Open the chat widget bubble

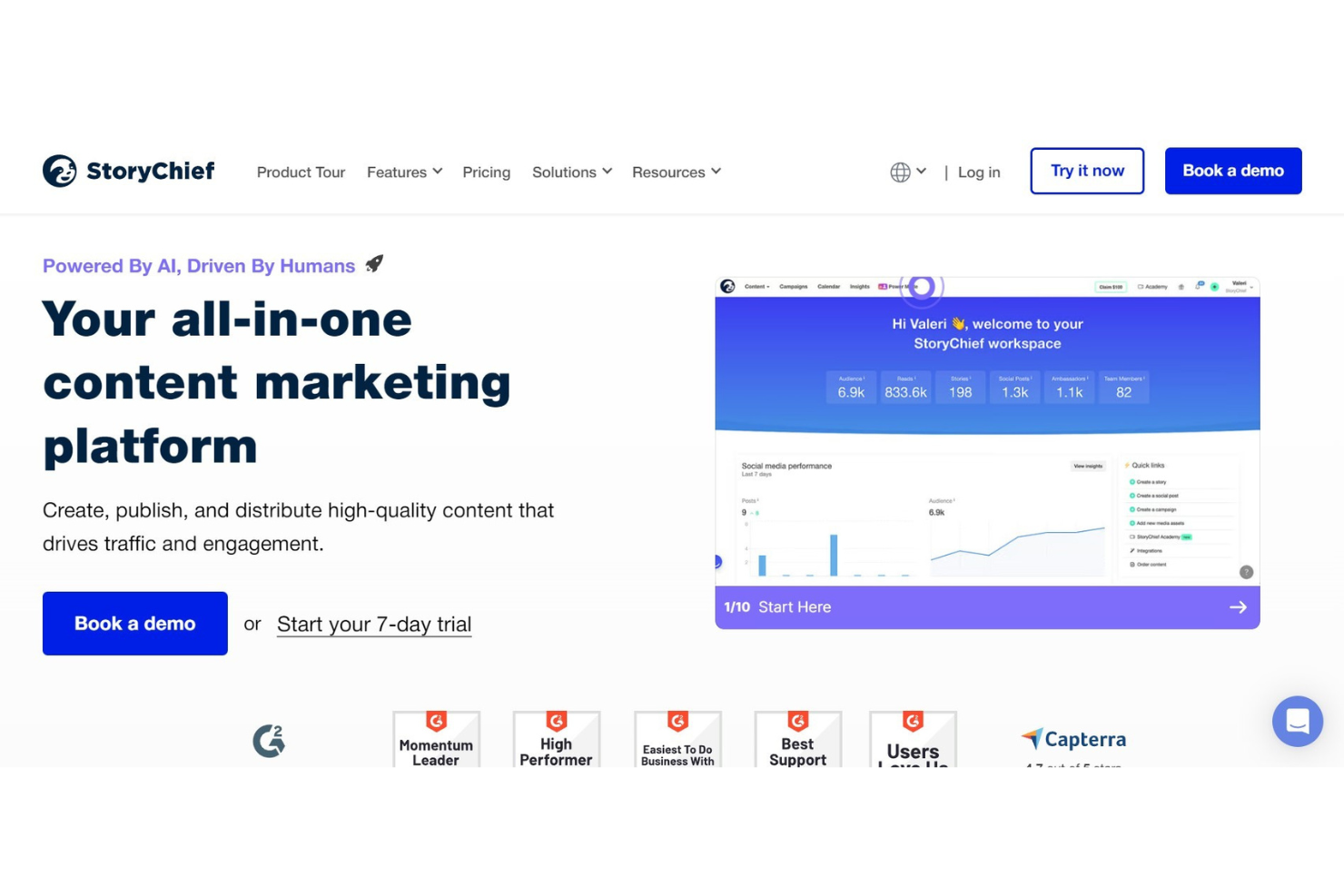(1297, 721)
